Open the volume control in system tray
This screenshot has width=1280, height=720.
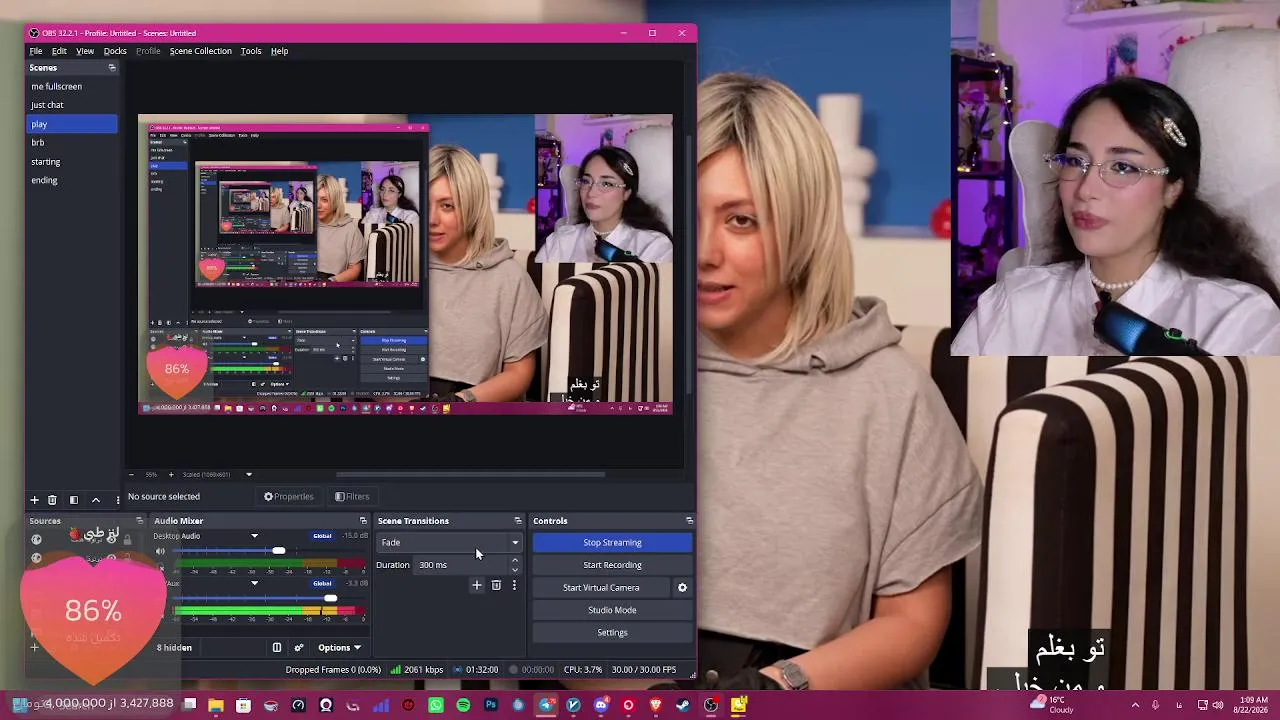1218,705
